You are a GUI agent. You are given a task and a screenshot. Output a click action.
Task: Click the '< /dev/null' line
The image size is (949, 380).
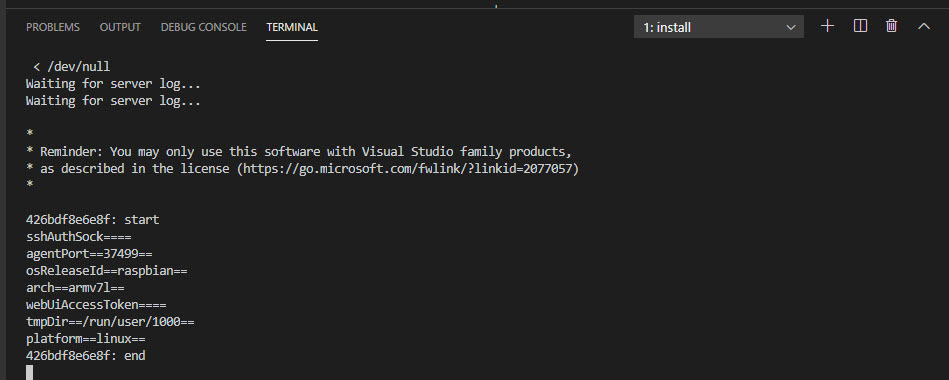[72, 67]
